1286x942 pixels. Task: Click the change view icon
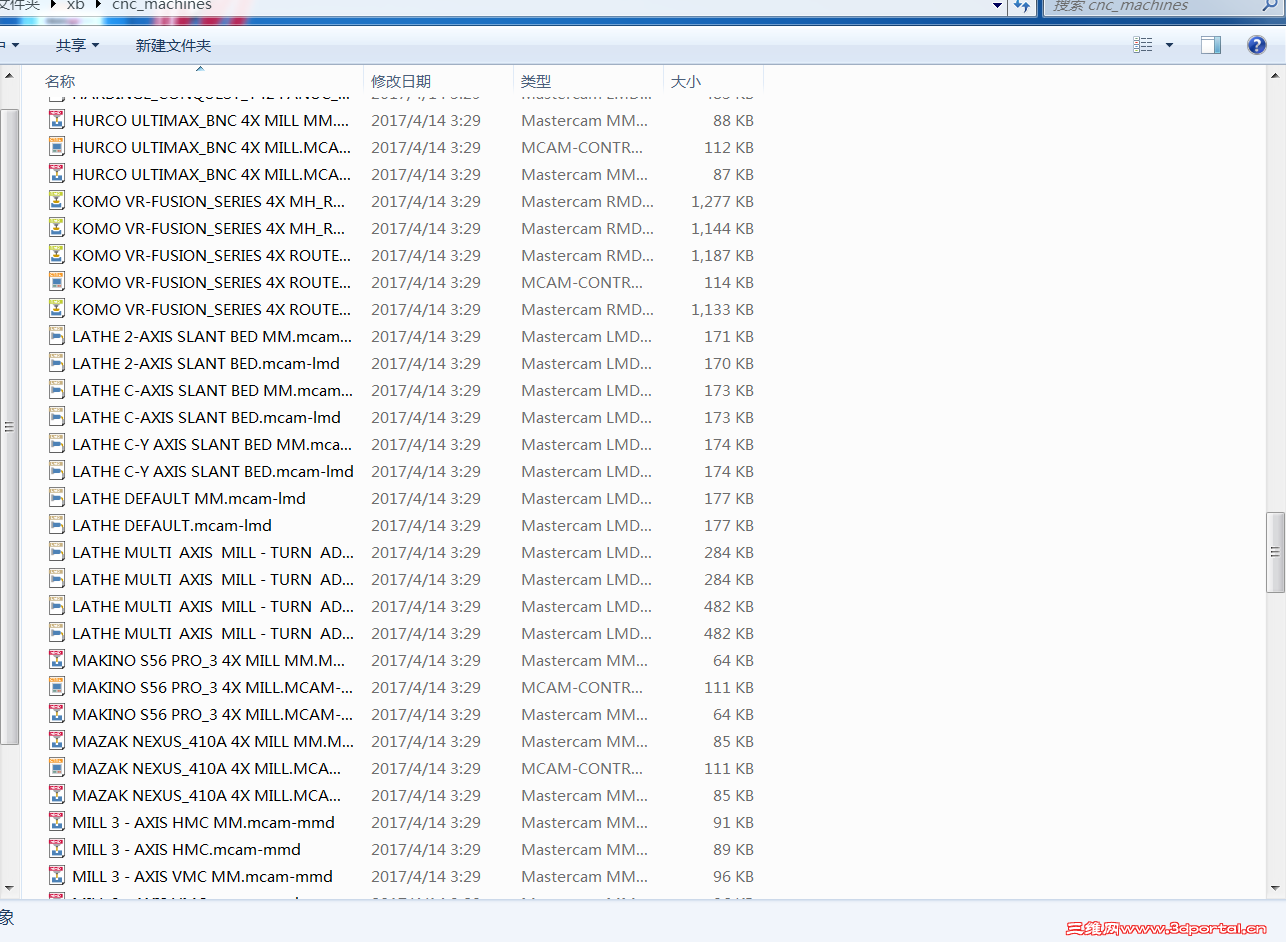tap(1143, 45)
